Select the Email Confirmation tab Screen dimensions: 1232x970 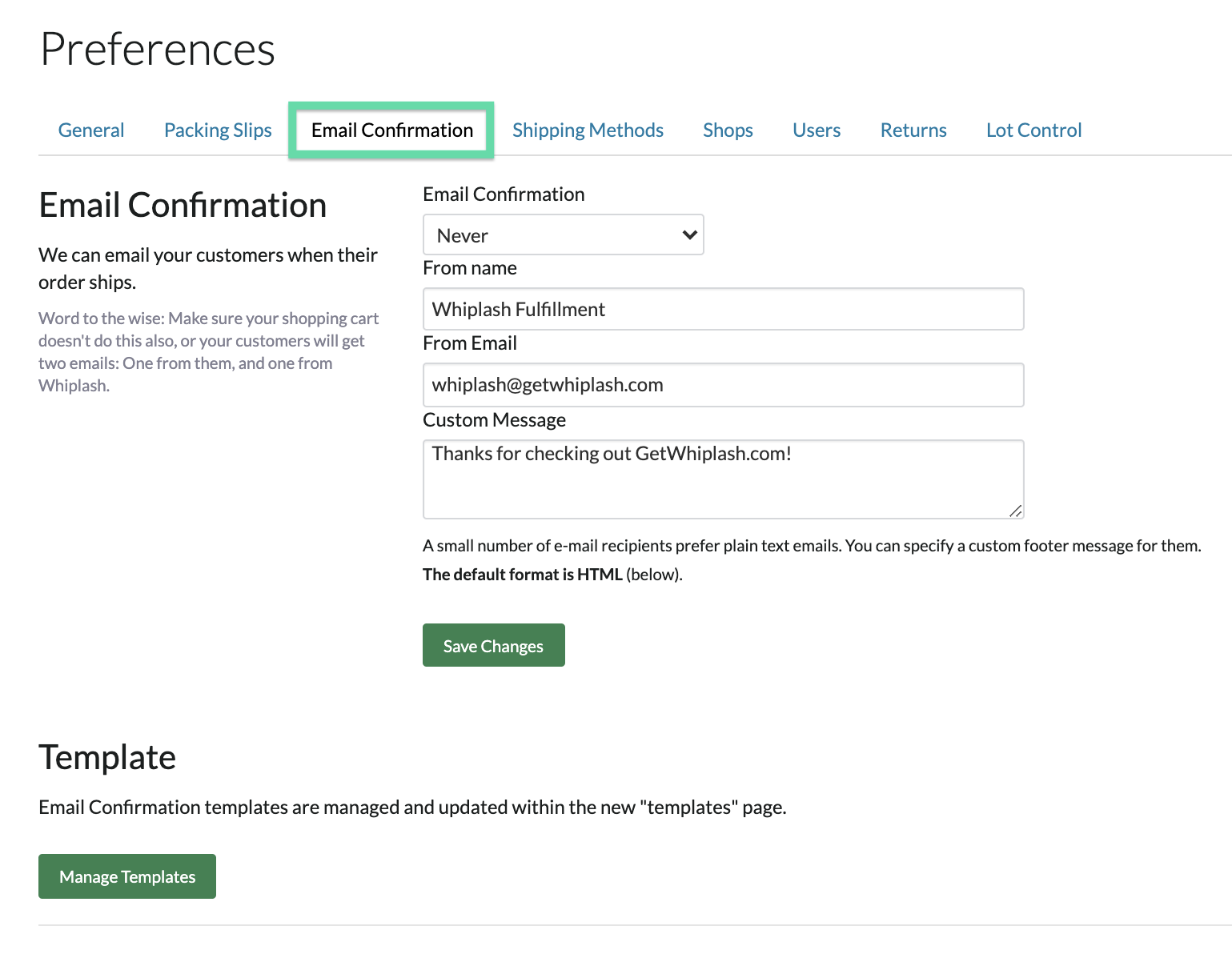[x=391, y=130]
